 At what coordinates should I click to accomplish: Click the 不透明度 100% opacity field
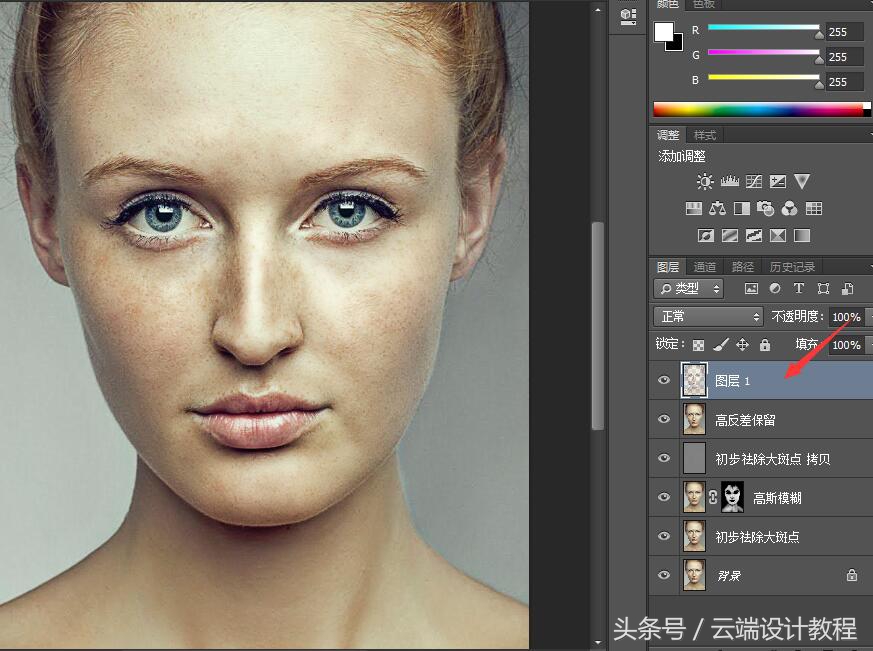tap(846, 317)
